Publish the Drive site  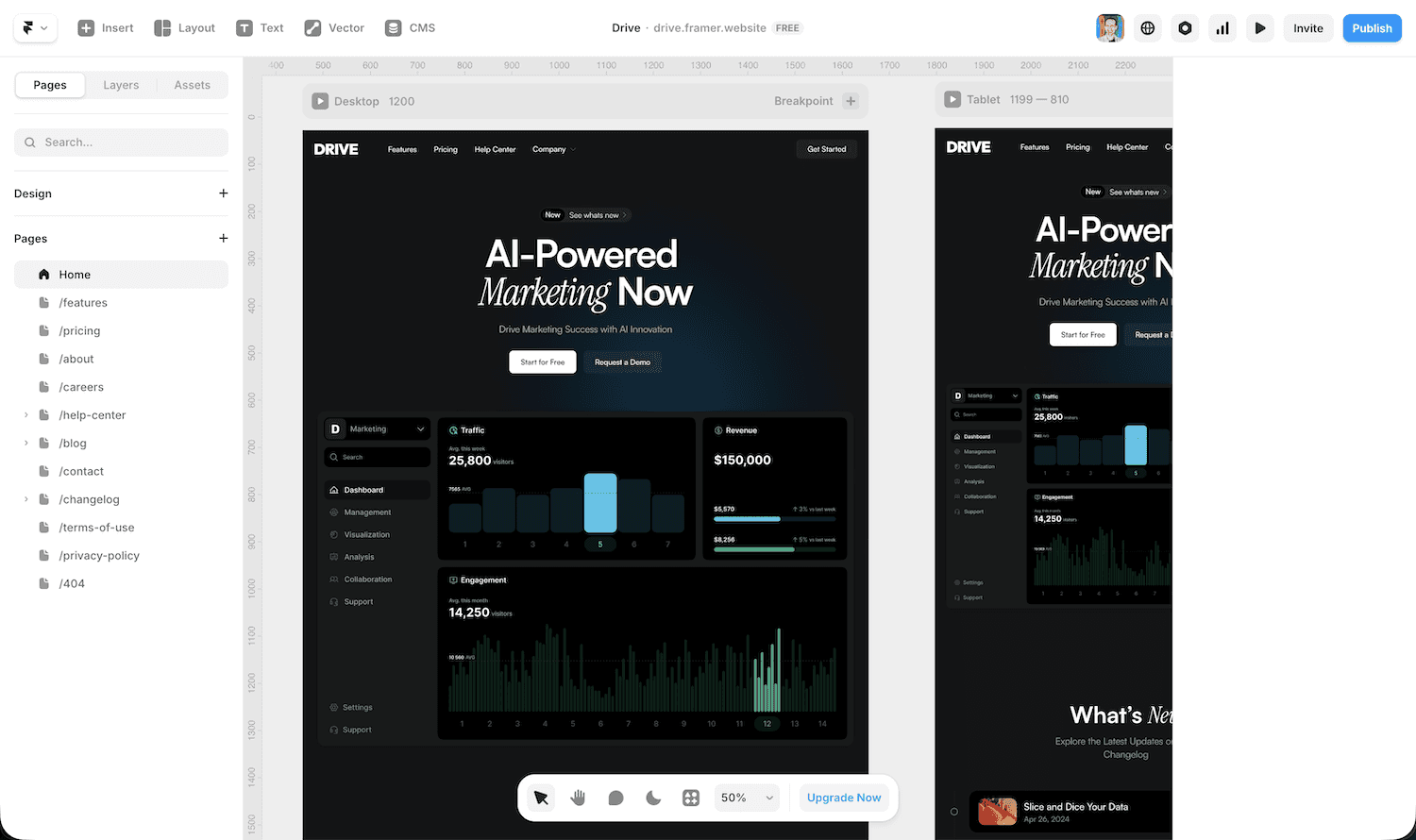1372,28
